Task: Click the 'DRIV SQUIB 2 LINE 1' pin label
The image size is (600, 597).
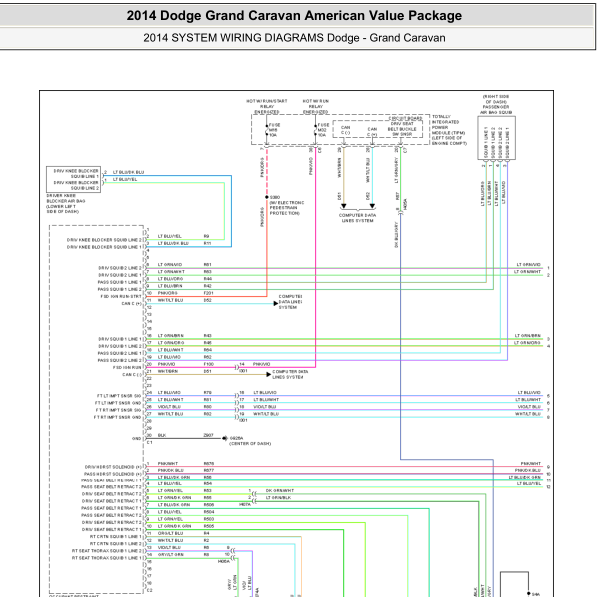Action: pos(119,275)
